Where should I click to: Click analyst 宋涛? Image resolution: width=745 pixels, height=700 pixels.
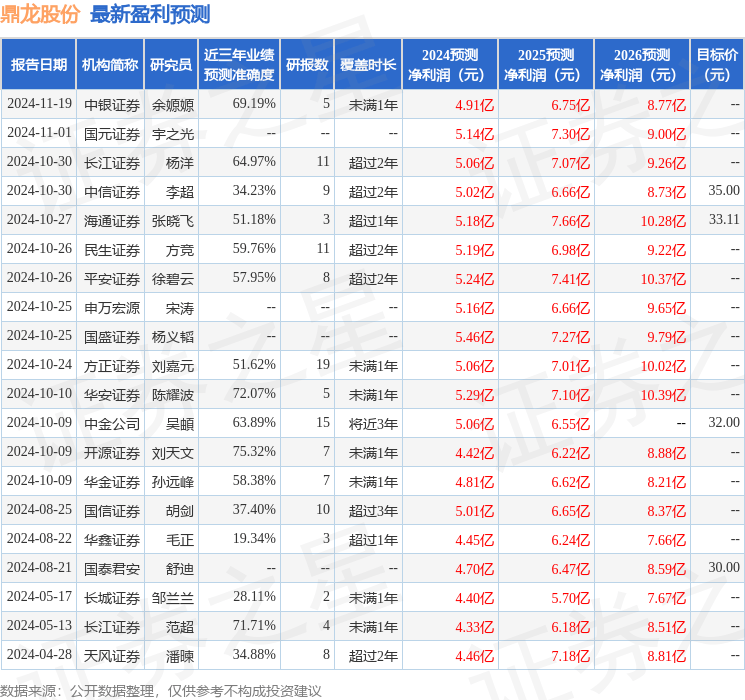tap(180, 308)
